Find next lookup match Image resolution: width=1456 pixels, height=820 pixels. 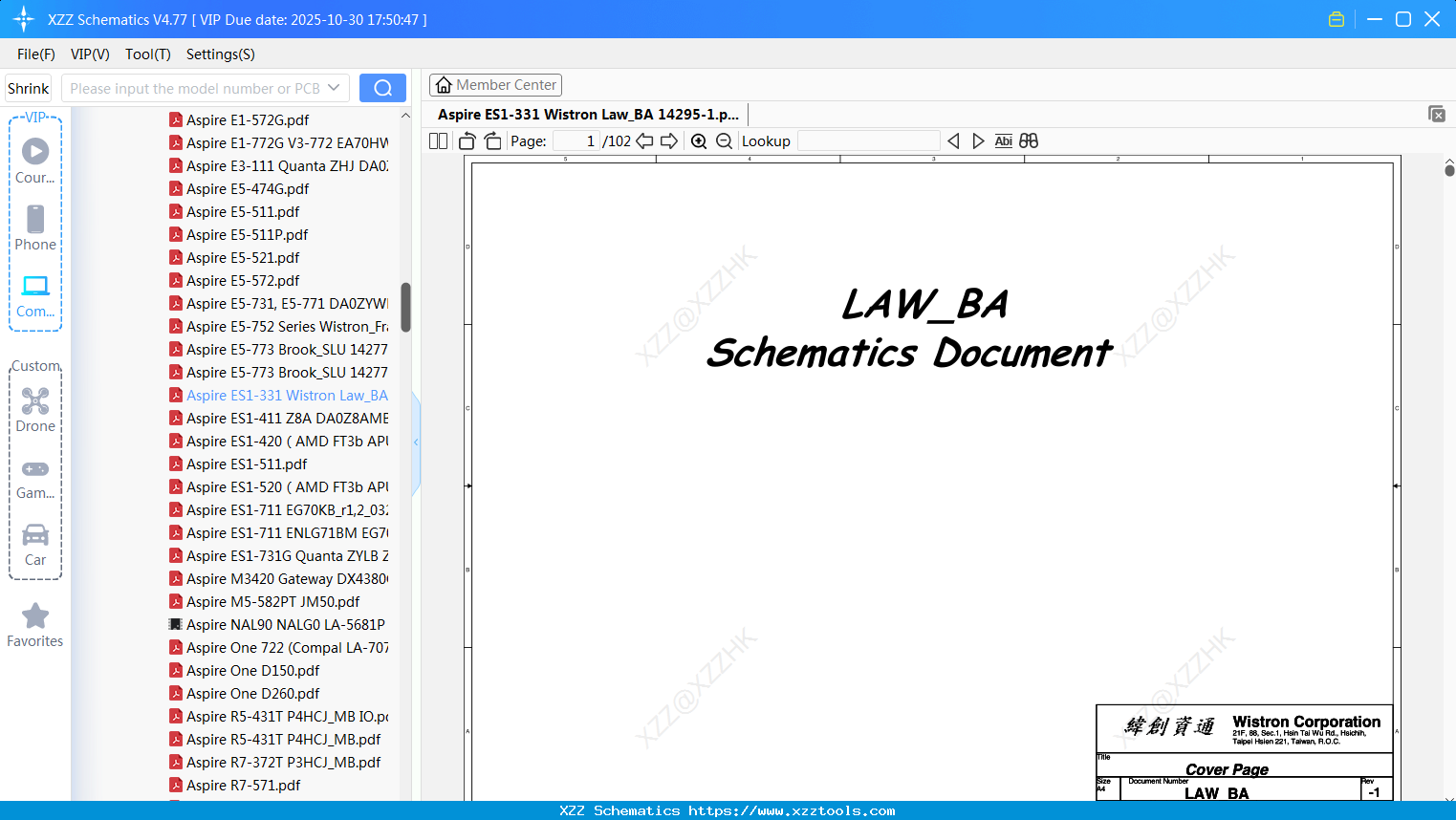pos(978,141)
